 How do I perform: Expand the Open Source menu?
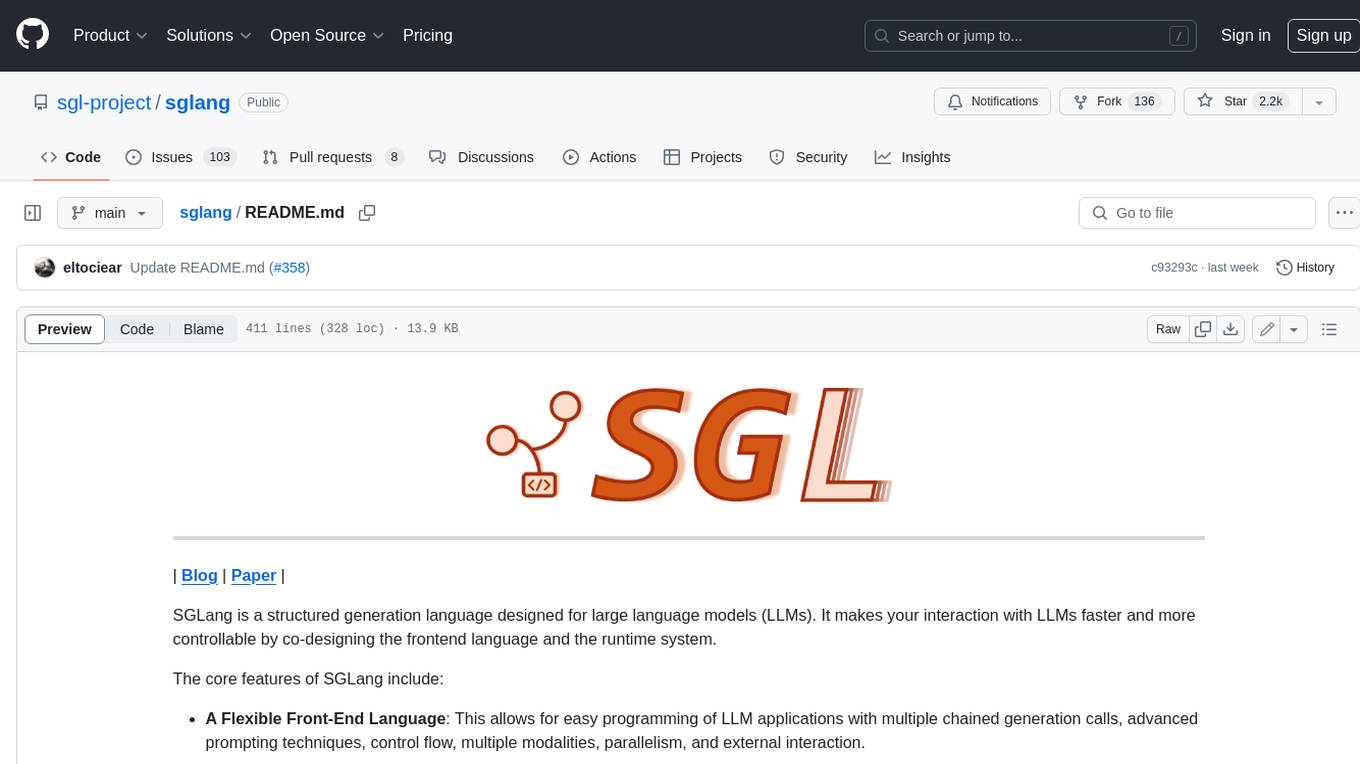(x=327, y=35)
